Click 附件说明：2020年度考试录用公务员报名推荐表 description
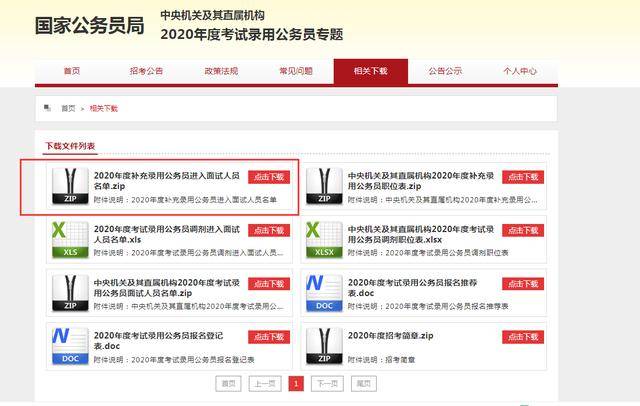 (428, 306)
